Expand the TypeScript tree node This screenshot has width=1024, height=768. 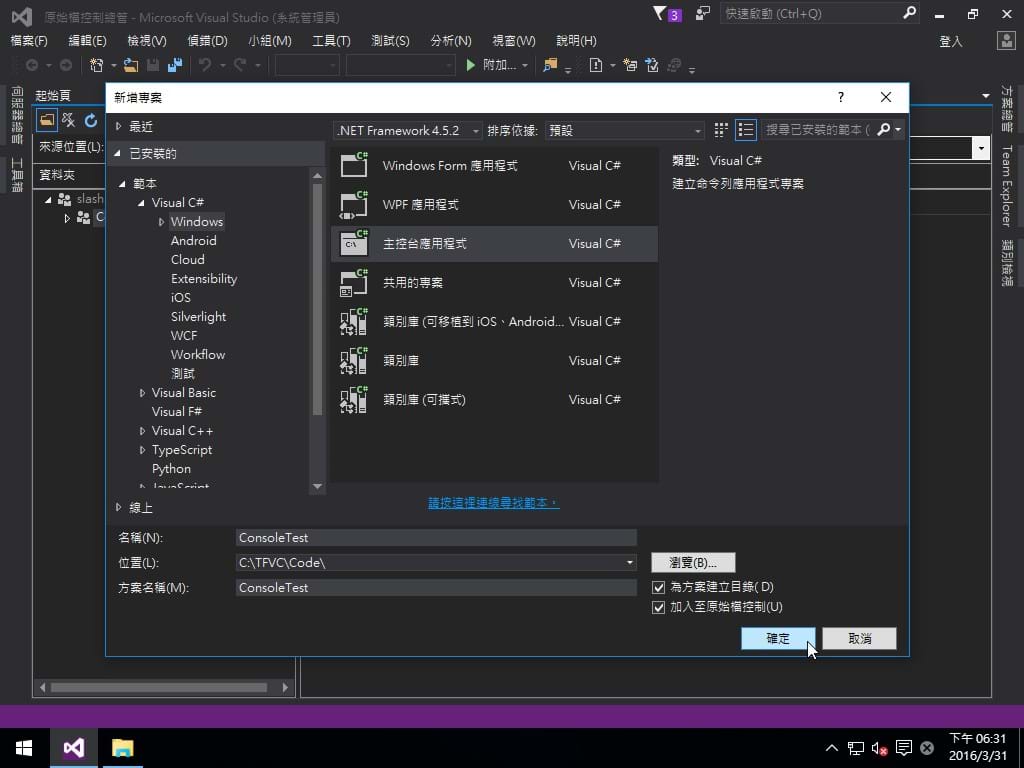[x=142, y=450]
